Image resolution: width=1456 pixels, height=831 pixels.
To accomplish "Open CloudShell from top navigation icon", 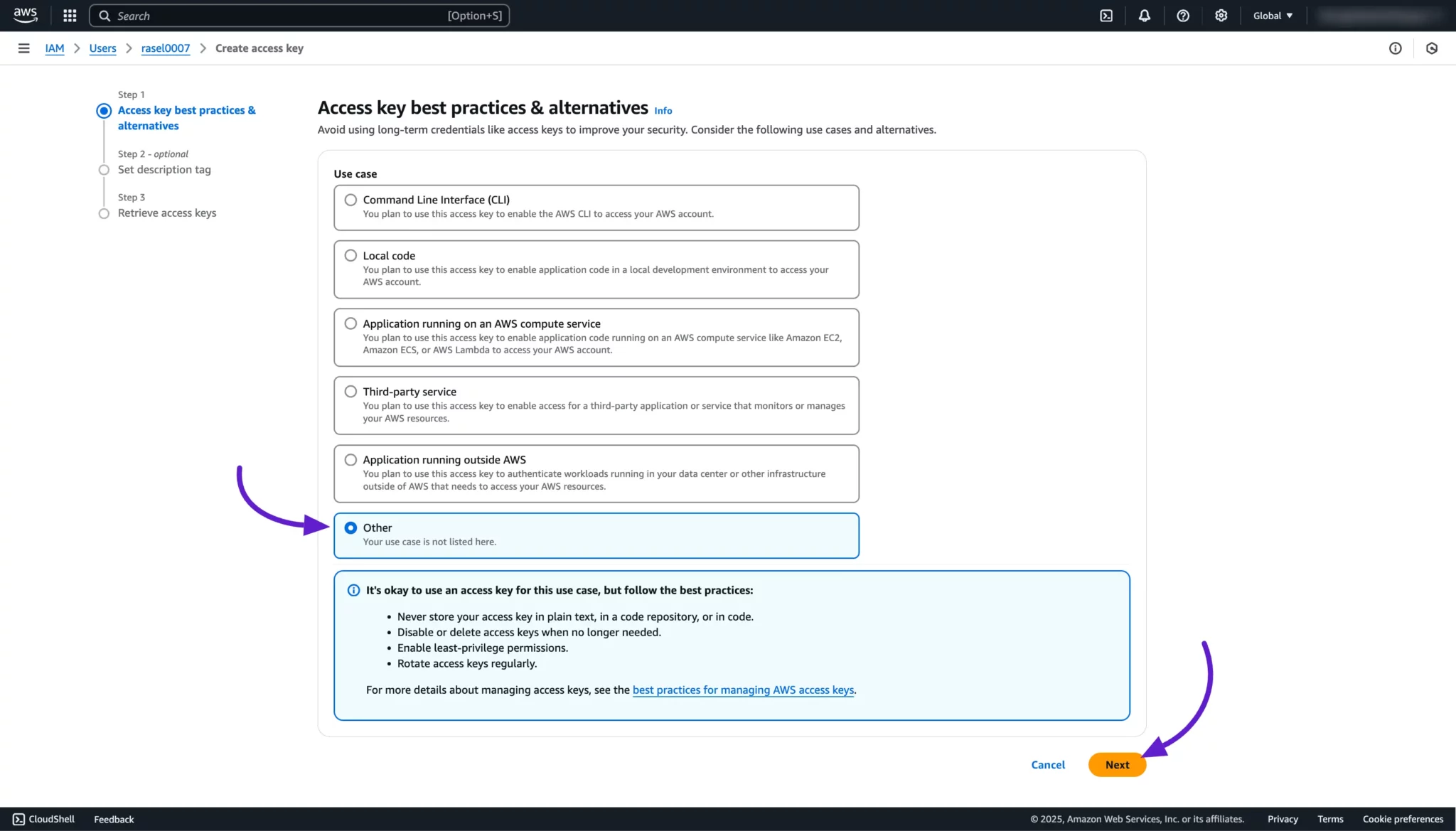I will point(1106,16).
